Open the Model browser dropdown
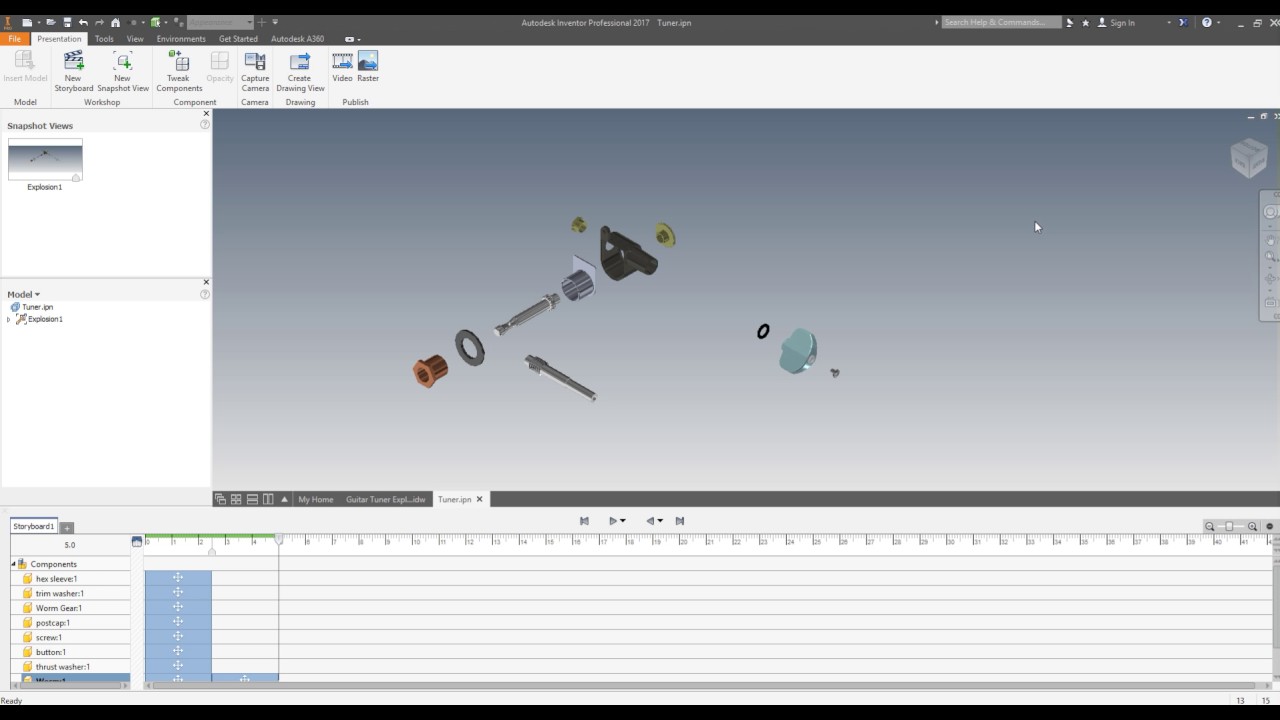 24,294
